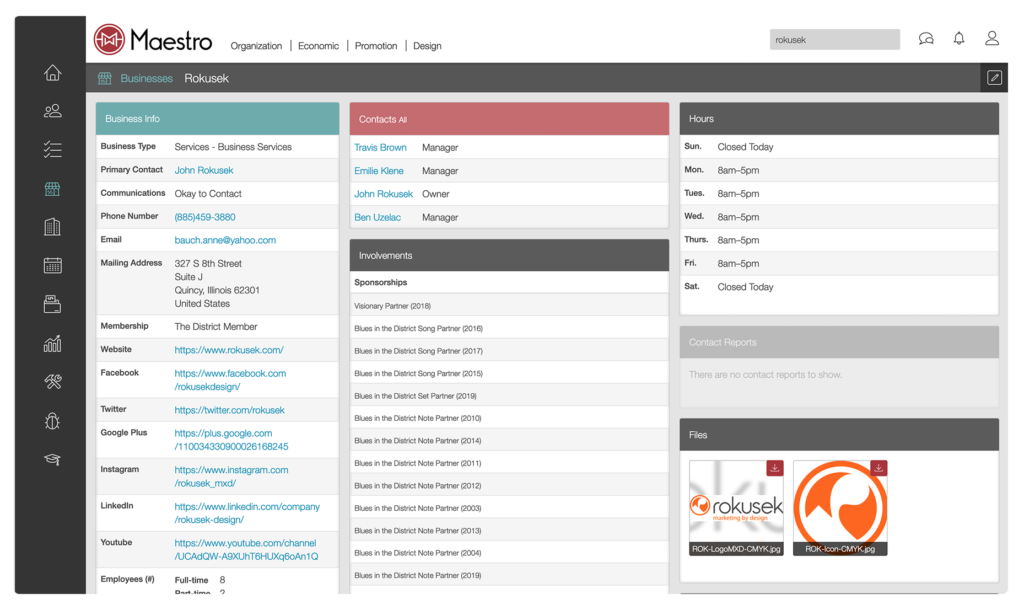Click the wrench tools icon in the sidebar
The height and width of the screenshot is (610, 1024).
52,381
